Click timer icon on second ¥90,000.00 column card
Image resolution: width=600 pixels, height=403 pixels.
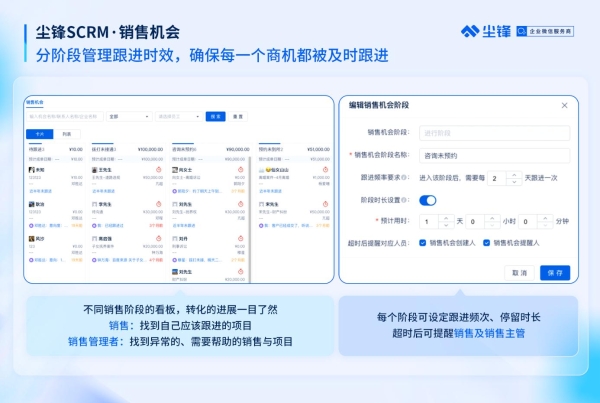point(241,204)
